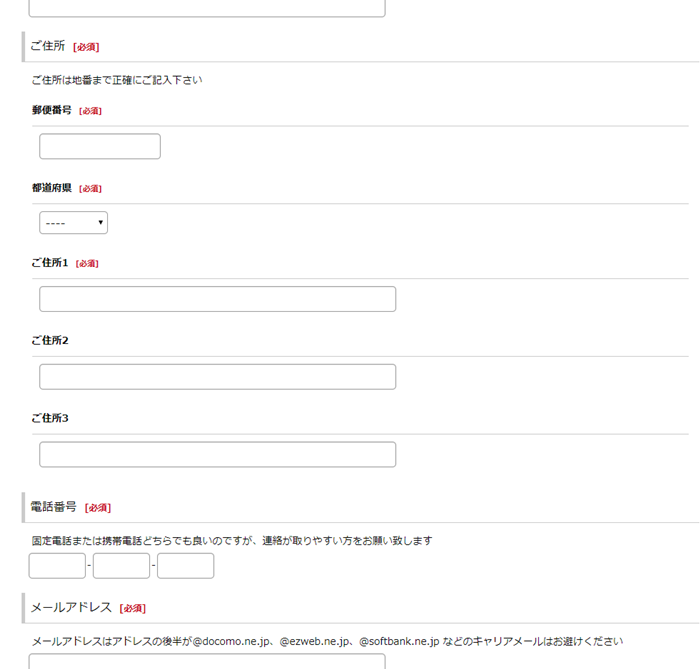Screen dimensions: 700x669
Task: Click the text field above the ご住所 section
Action: pos(207,8)
